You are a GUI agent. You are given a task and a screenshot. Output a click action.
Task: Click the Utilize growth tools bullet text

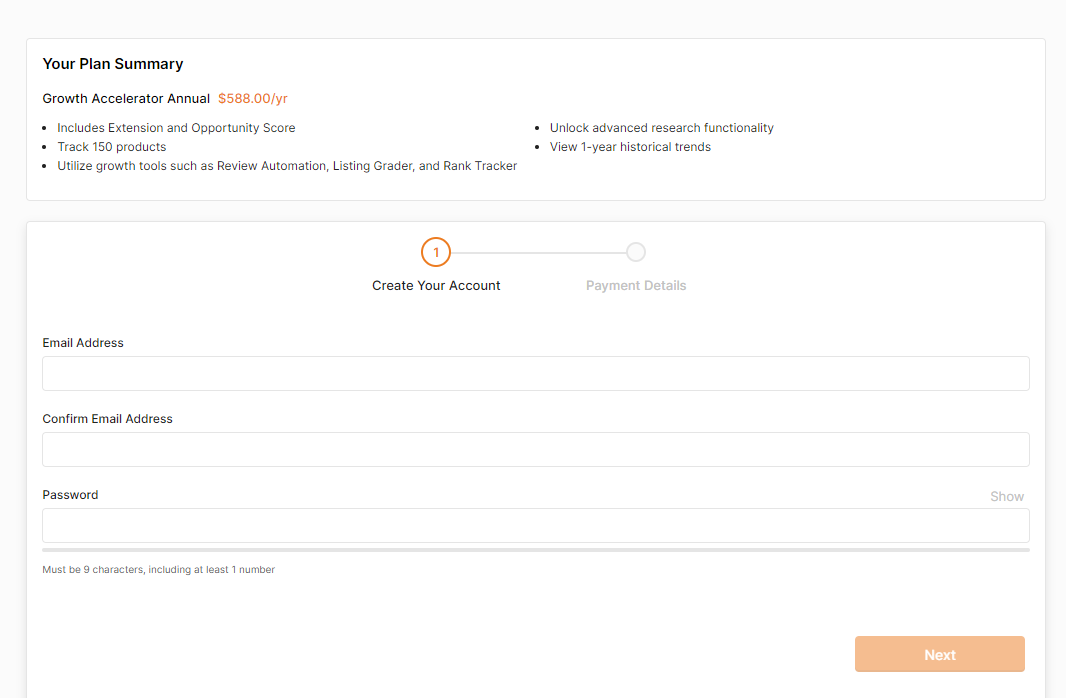point(287,166)
